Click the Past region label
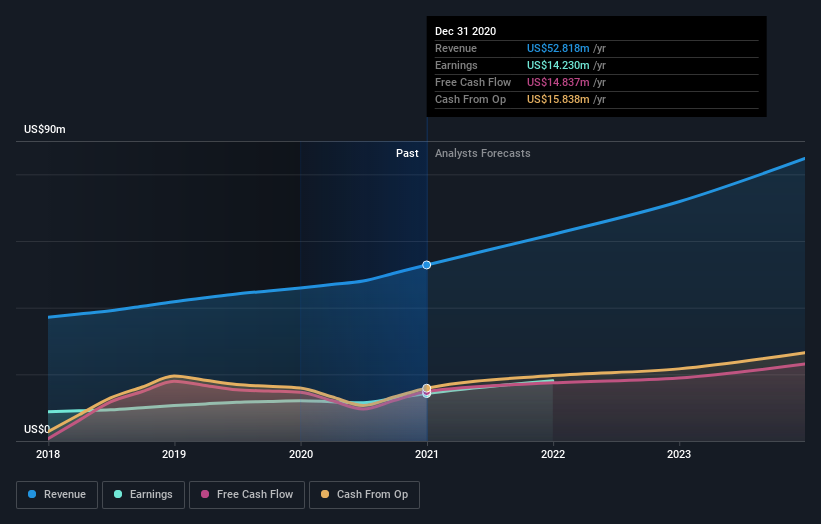 coord(407,153)
